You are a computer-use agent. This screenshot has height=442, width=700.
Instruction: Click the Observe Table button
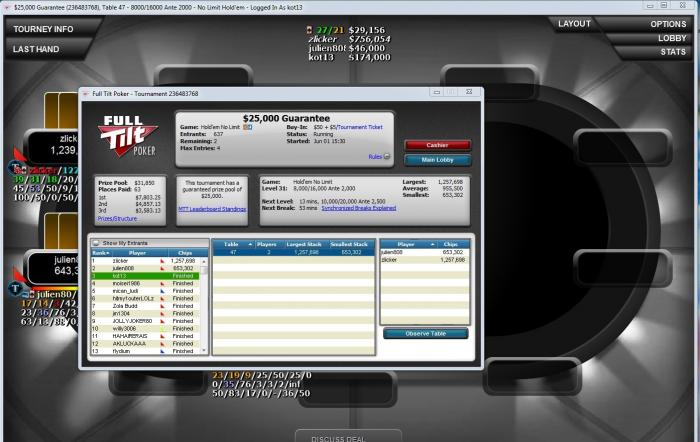[x=425, y=334]
